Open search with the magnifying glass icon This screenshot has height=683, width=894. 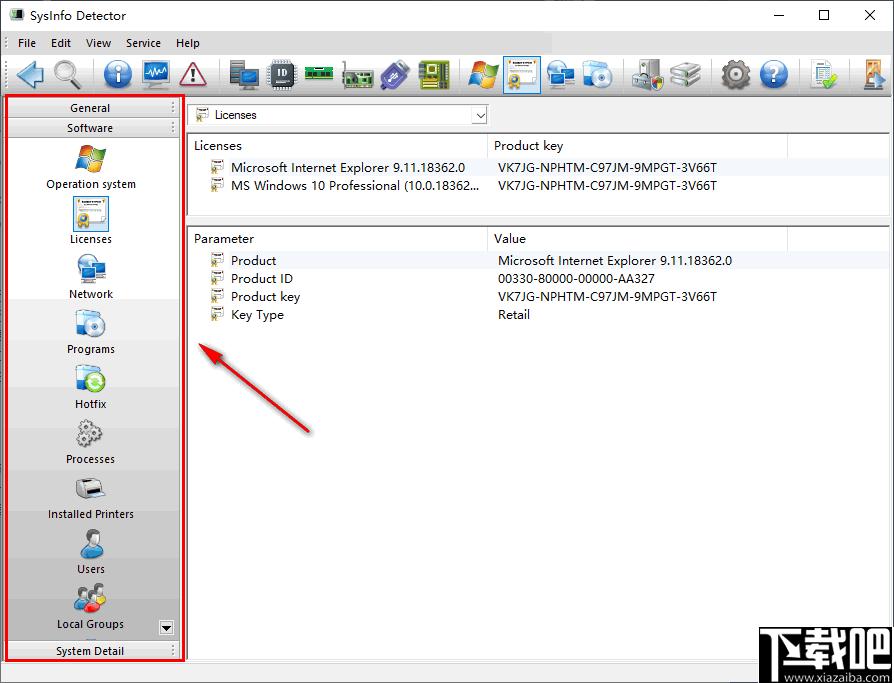(68, 74)
